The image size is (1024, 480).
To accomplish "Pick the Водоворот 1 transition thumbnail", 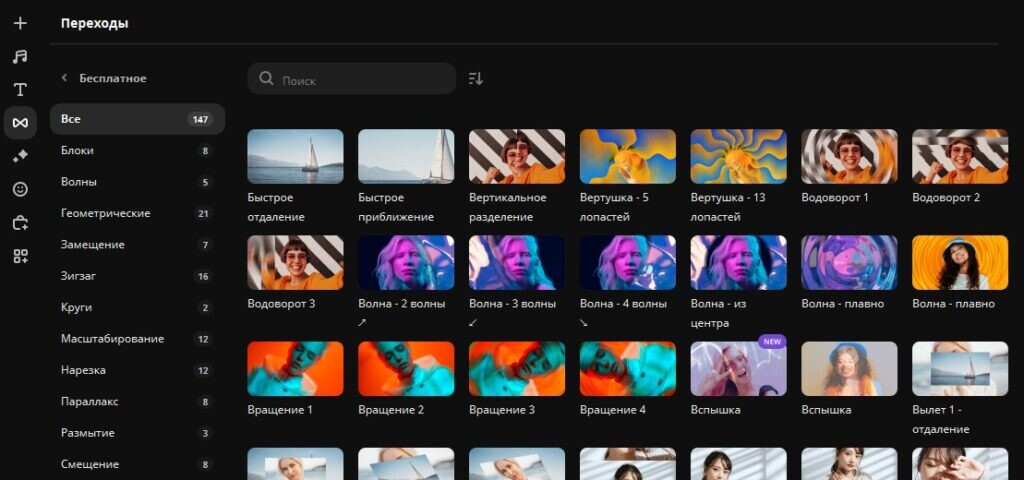I will 850,156.
